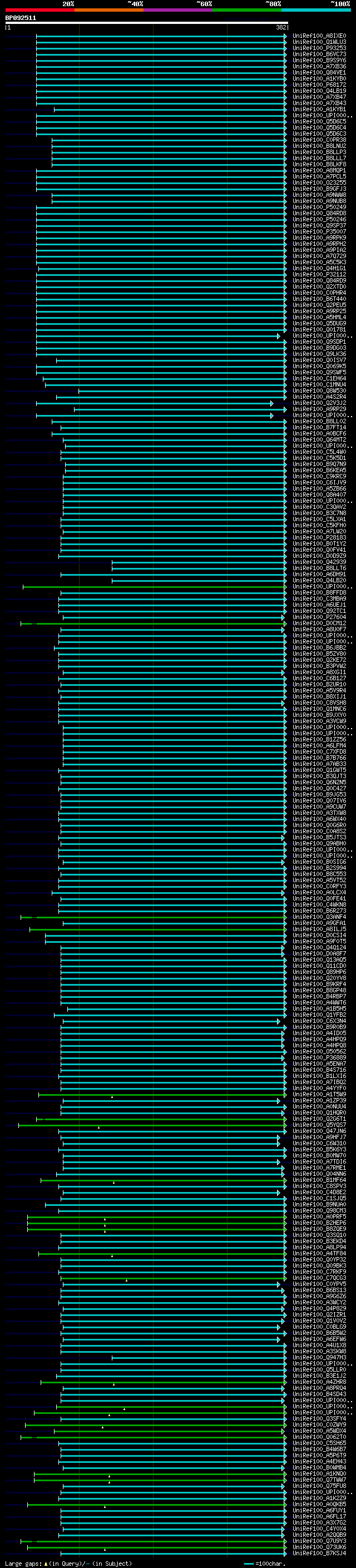356x1568 pixels.
Task: Select hit UniRef100_Q4Q124
Action: coord(319,948)
